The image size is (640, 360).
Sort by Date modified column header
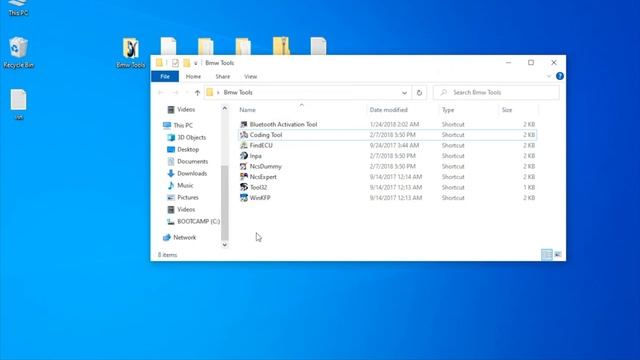click(x=402, y=110)
